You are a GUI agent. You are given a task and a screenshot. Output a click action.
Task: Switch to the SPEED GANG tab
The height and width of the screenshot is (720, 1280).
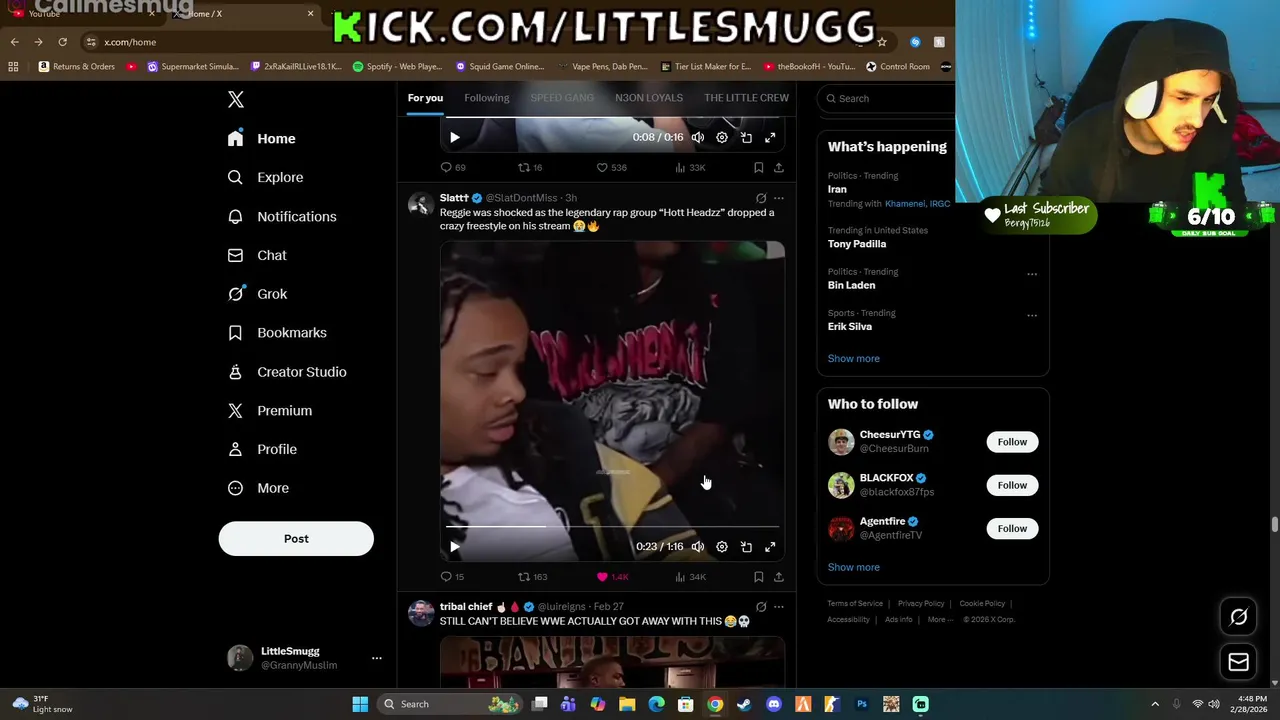562,98
